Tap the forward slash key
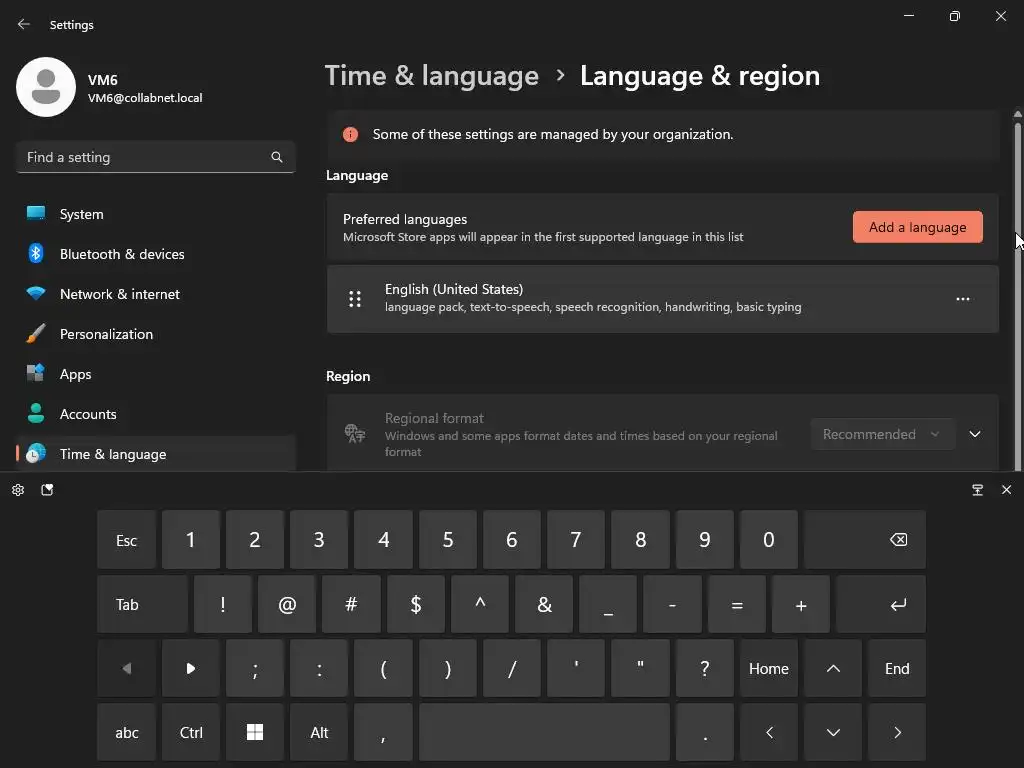The image size is (1024, 768). pos(512,669)
